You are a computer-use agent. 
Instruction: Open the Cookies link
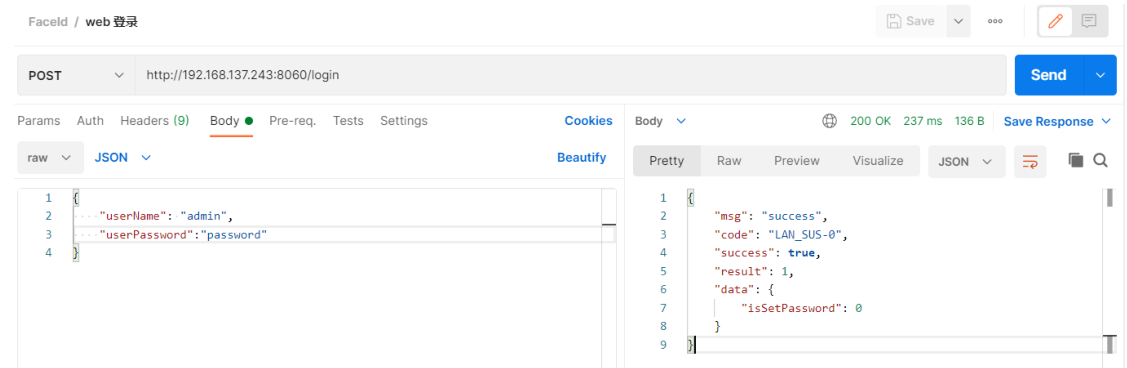[588, 121]
